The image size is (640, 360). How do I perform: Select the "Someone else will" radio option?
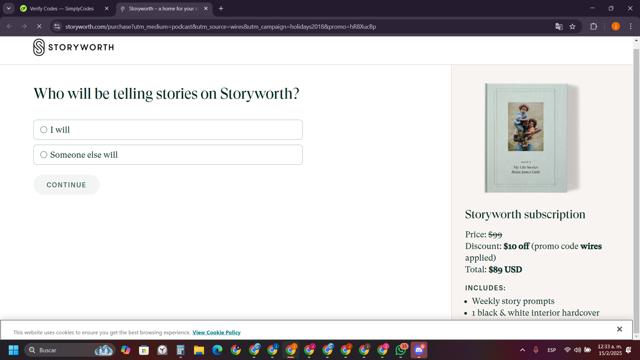(168, 155)
